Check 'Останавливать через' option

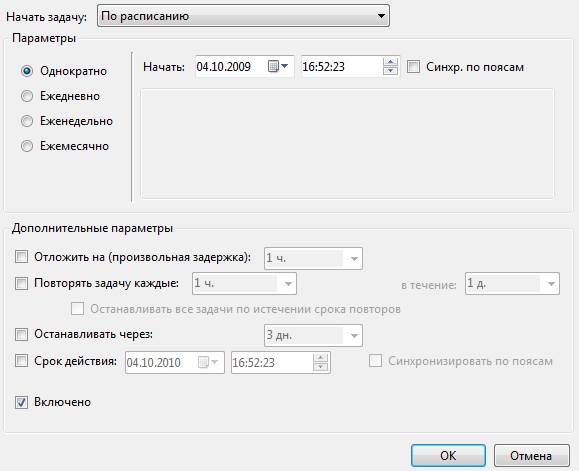pos(21,335)
